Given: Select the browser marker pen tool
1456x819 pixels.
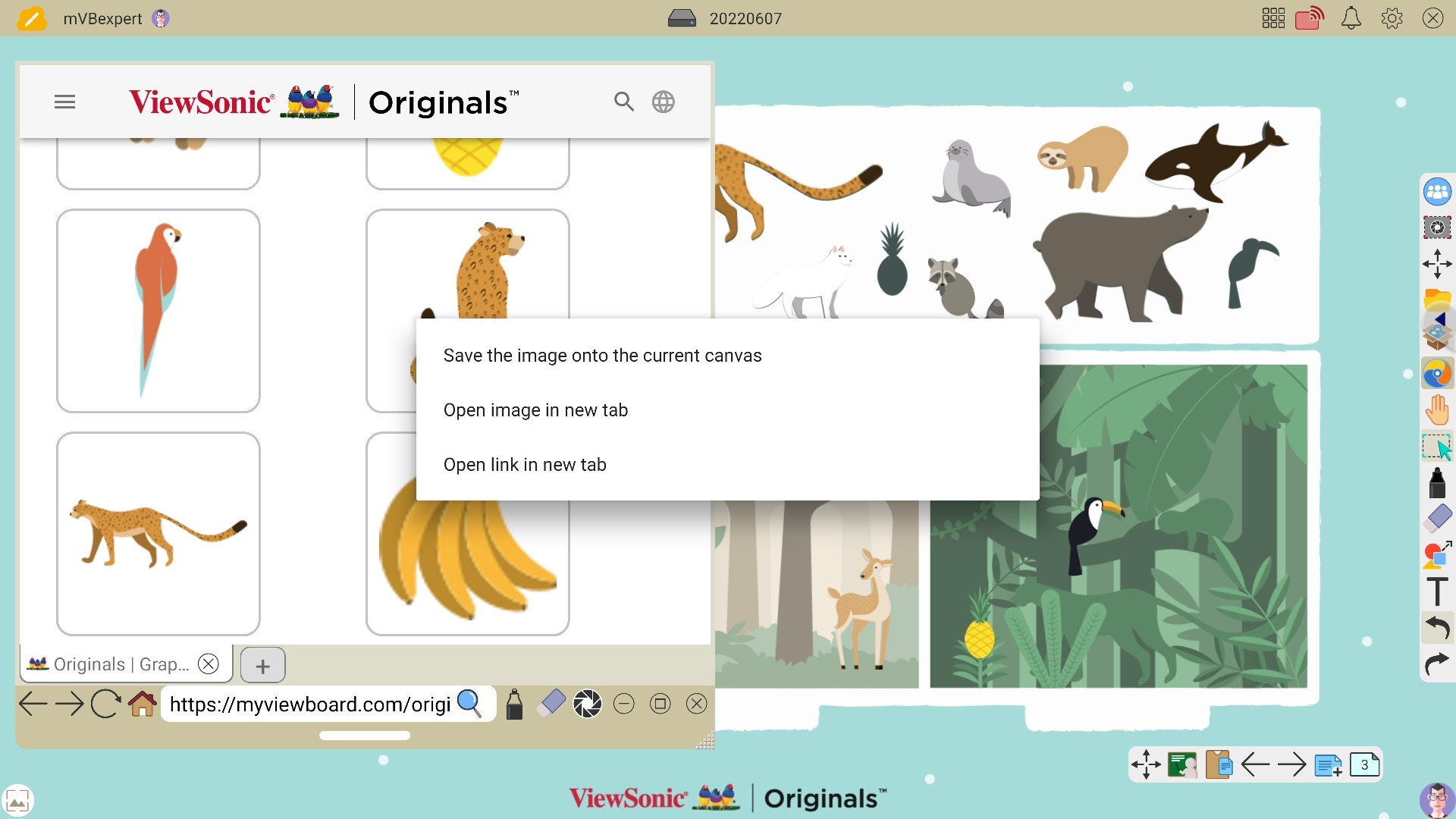Looking at the screenshot, I should coord(514,704).
